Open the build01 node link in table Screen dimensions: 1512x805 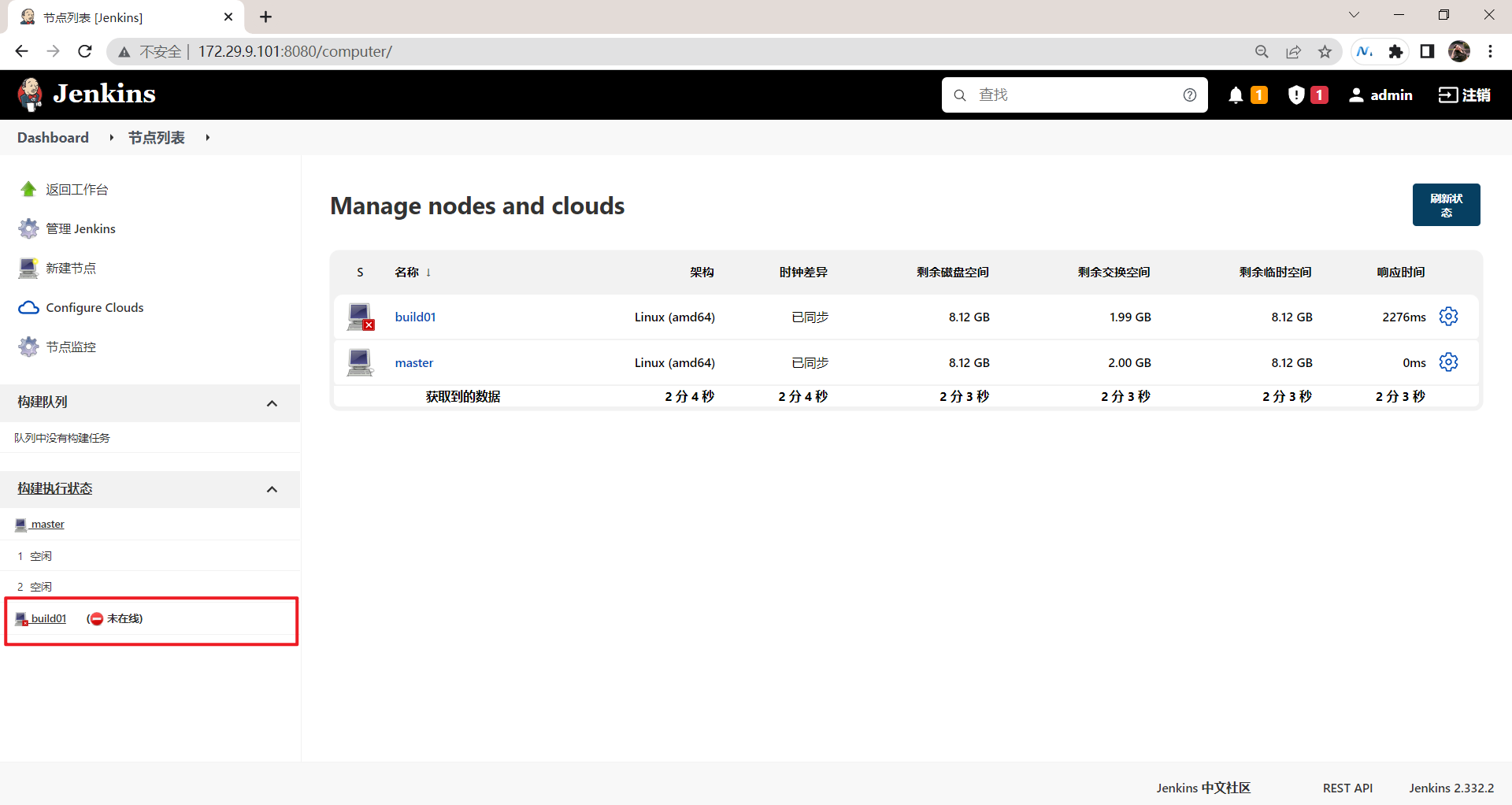pyautogui.click(x=415, y=317)
